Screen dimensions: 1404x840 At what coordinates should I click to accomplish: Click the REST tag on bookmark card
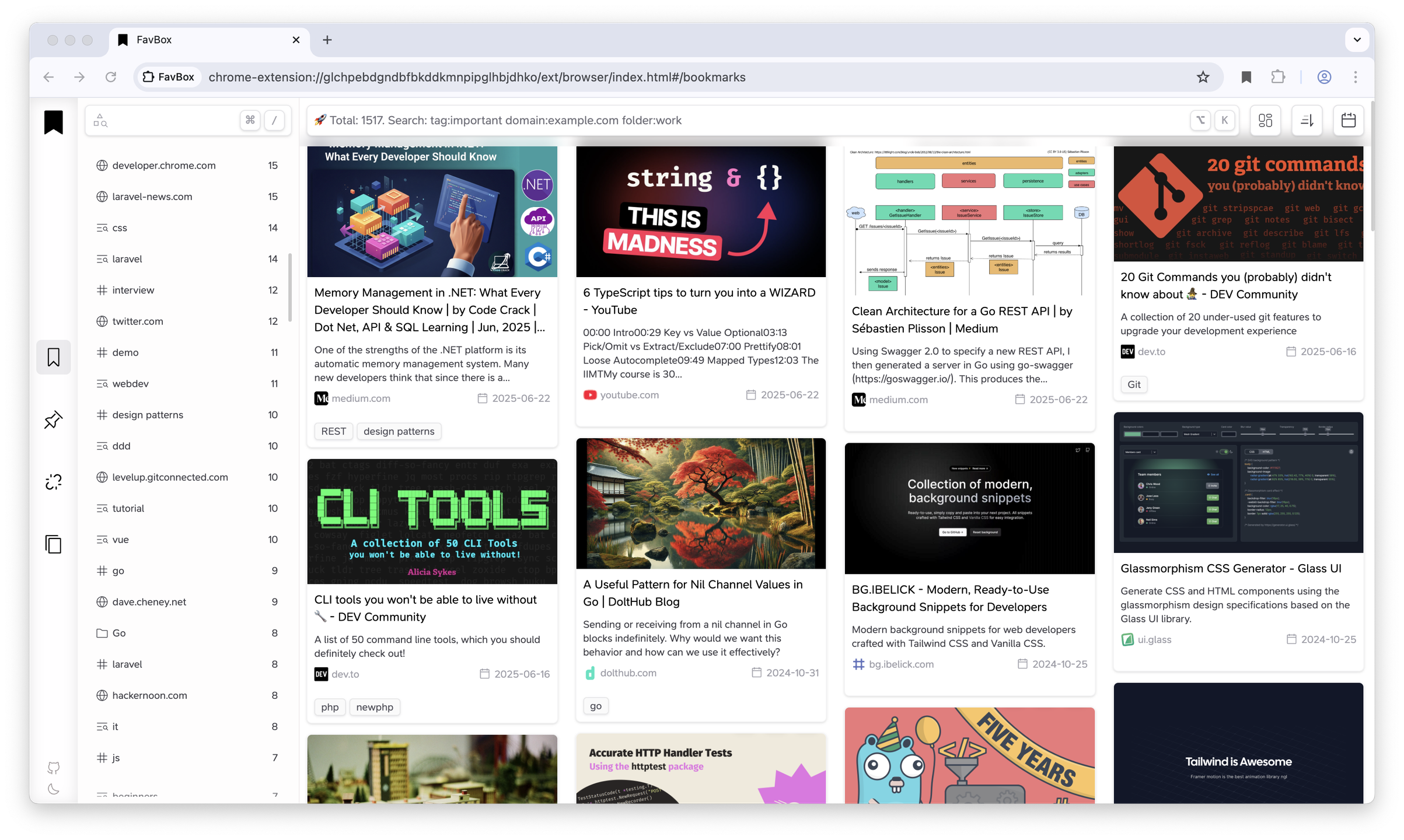(333, 431)
